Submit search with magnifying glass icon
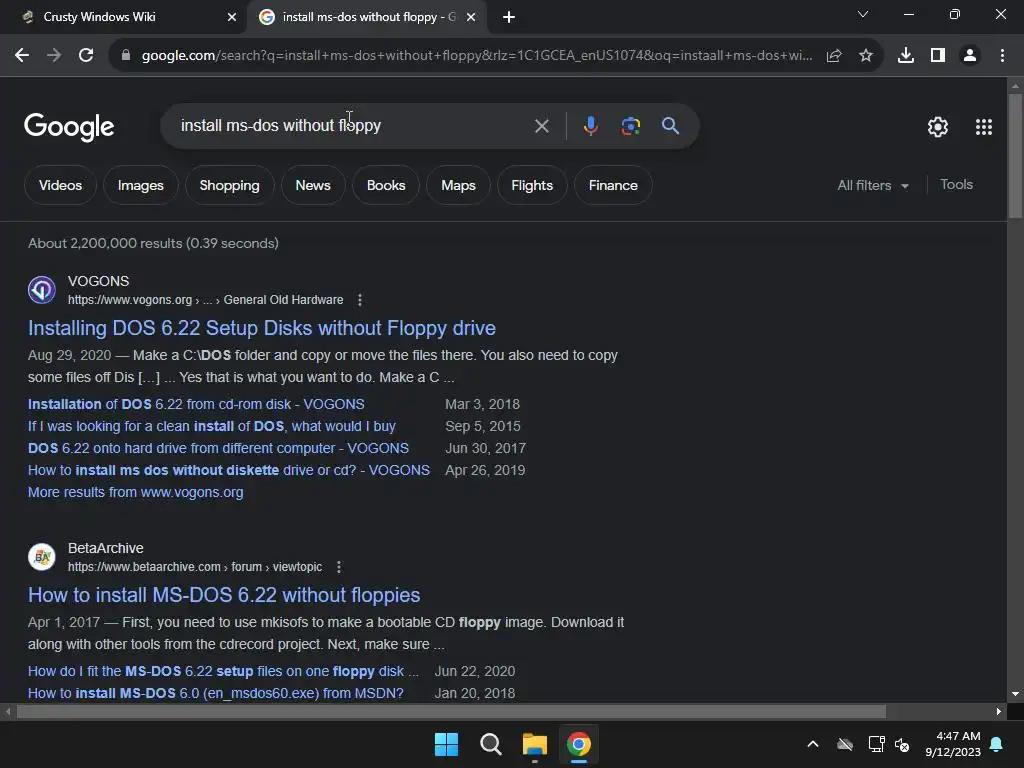The image size is (1024, 768). pos(671,126)
